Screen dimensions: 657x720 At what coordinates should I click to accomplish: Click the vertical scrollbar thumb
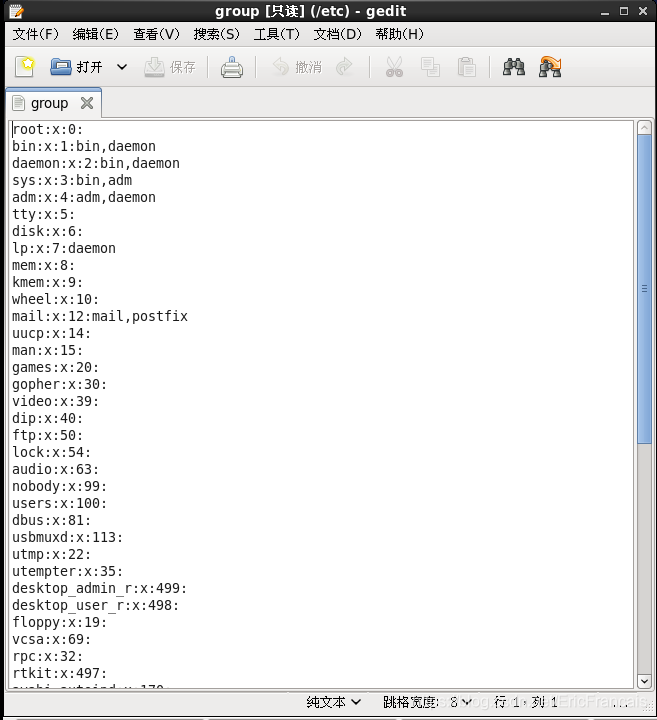tap(645, 289)
